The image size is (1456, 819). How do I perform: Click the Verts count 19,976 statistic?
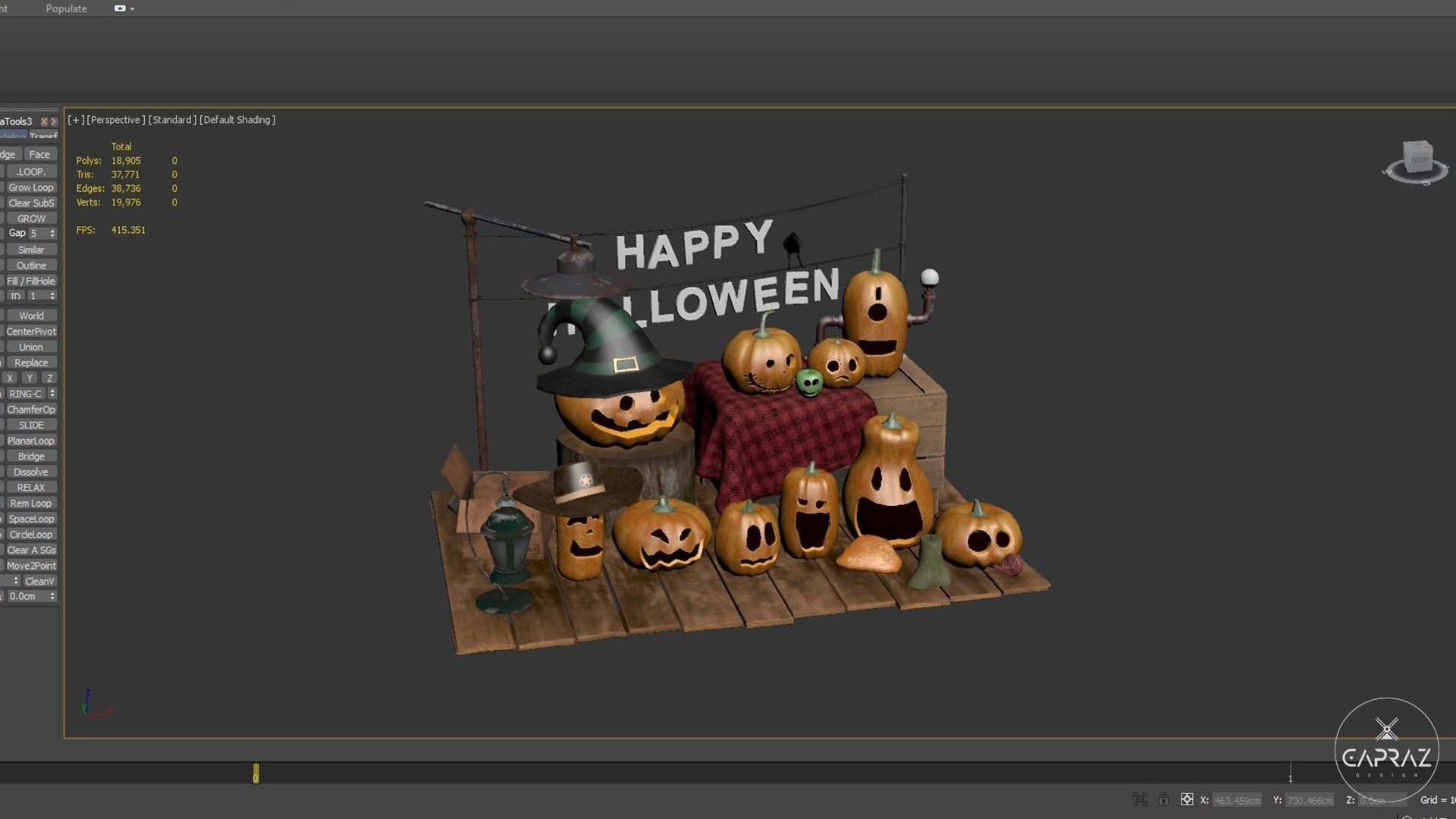pos(126,202)
